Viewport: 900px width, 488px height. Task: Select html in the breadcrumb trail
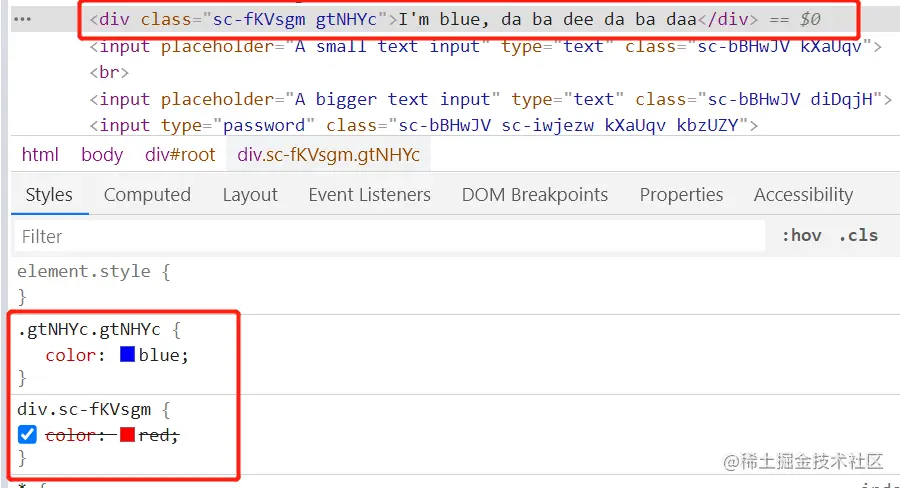[40, 154]
